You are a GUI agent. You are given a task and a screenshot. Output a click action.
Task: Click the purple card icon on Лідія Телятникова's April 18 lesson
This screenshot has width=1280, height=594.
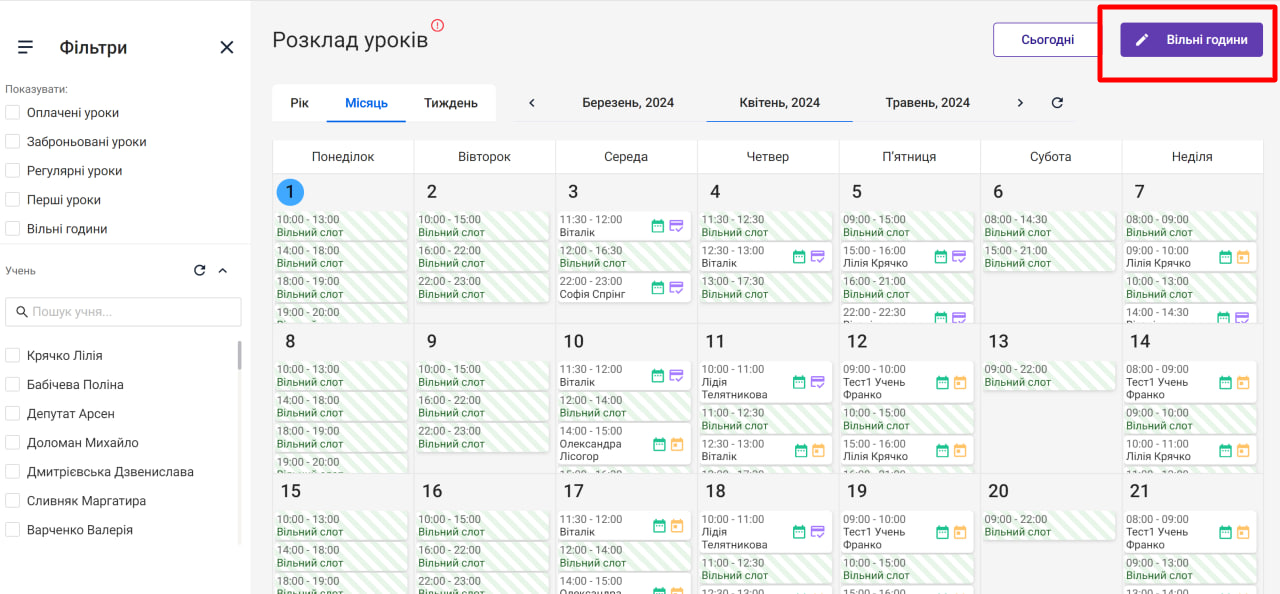pos(817,532)
